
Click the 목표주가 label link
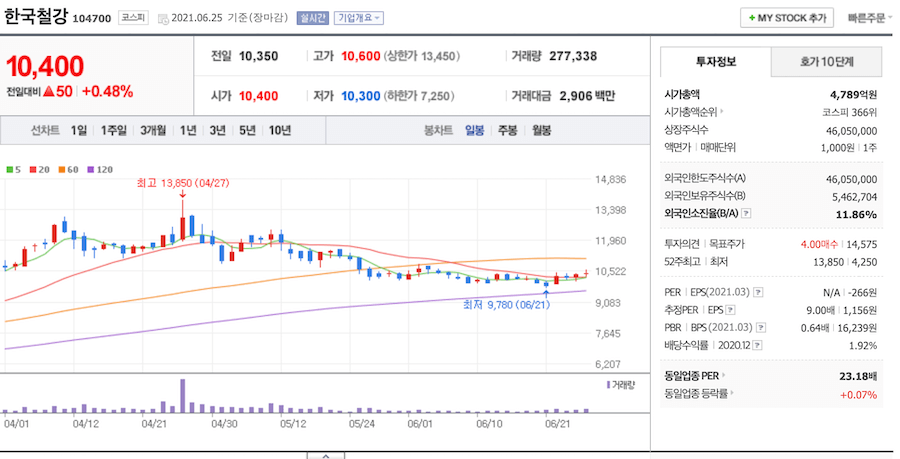[x=727, y=244]
